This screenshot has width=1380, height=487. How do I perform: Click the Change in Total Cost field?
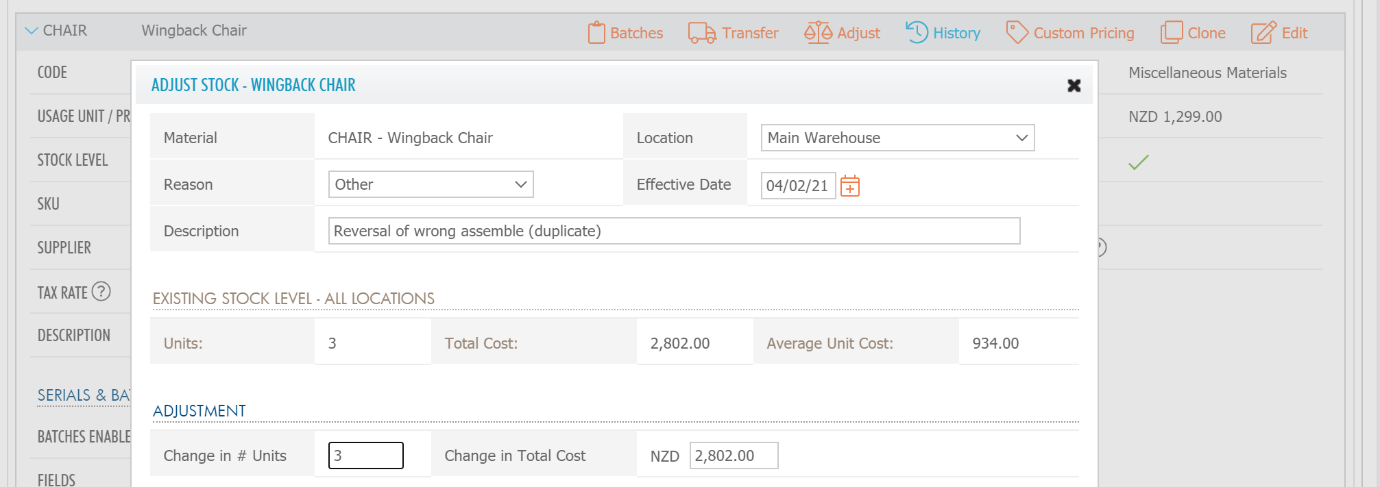click(x=733, y=456)
